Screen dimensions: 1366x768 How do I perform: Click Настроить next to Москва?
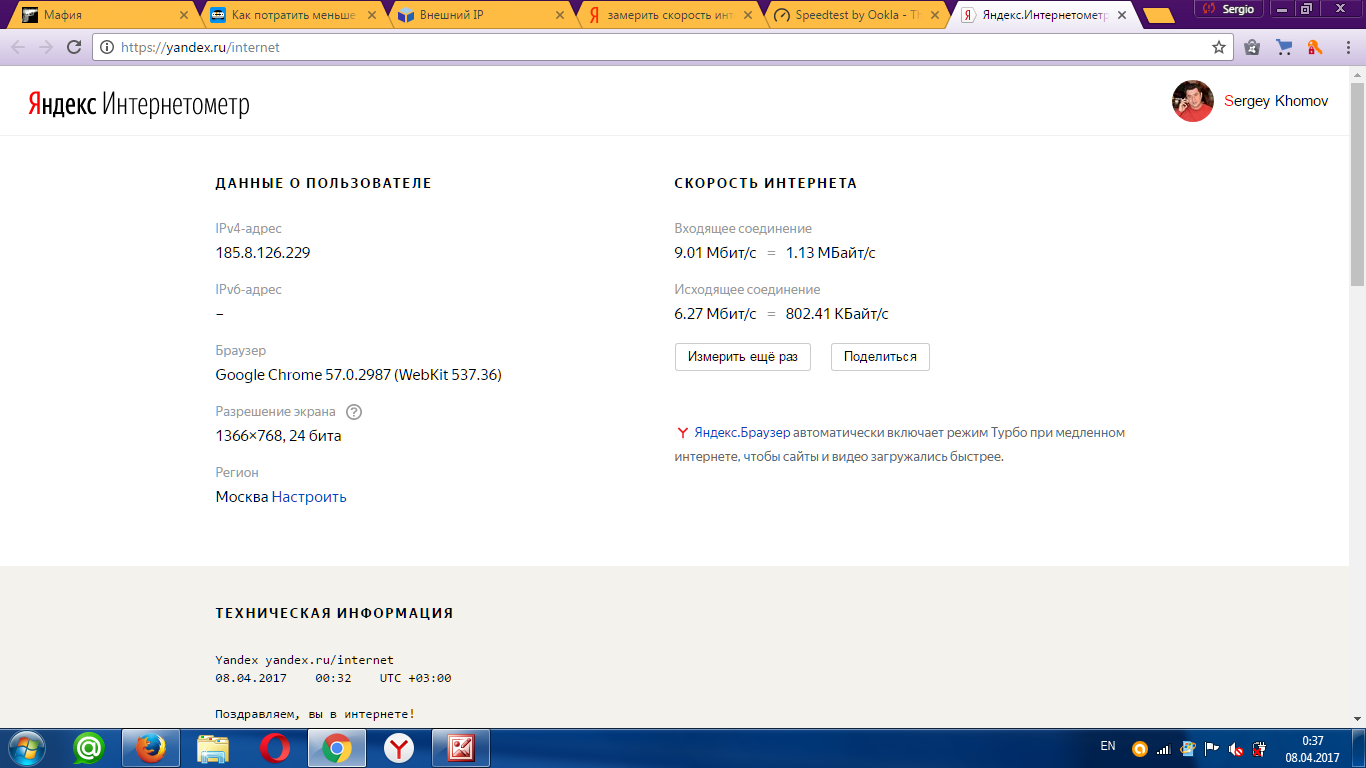click(x=309, y=497)
